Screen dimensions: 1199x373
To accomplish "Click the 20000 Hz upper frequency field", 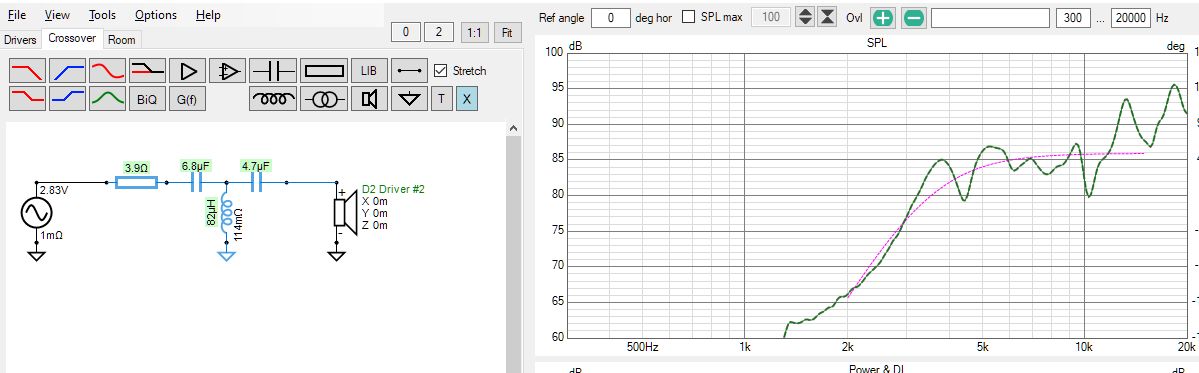I will click(1131, 17).
